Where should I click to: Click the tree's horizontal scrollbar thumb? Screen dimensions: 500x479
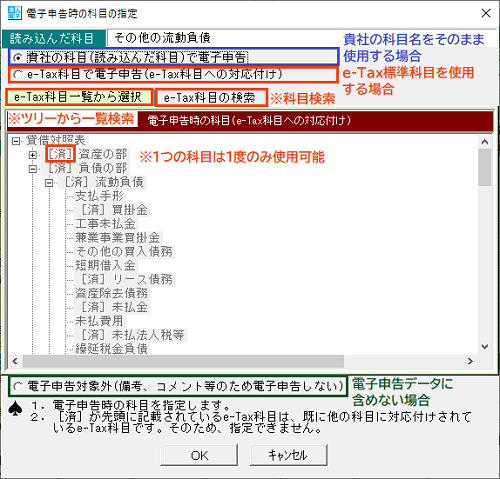coord(183,361)
